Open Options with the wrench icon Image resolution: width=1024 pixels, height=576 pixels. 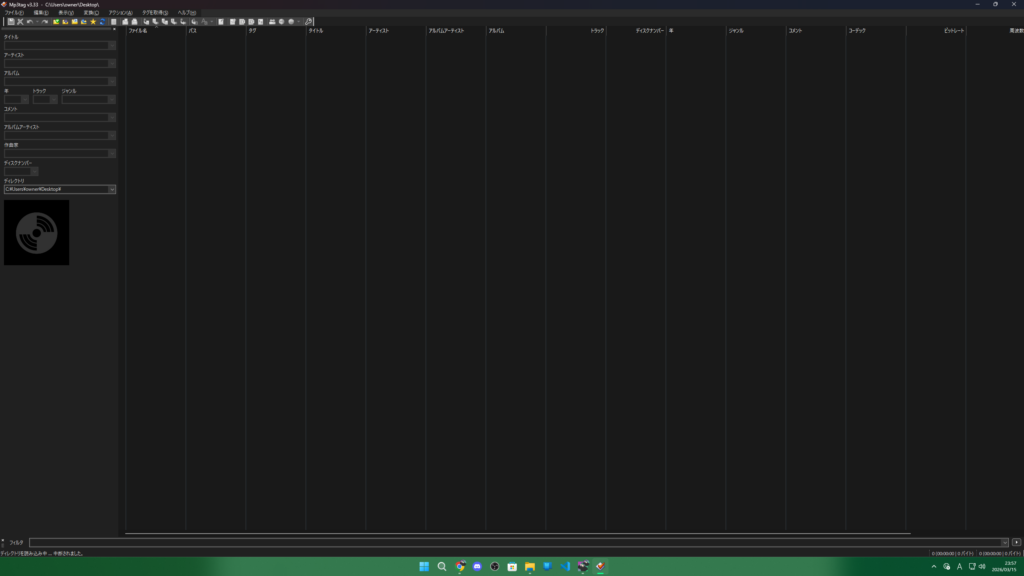click(309, 21)
